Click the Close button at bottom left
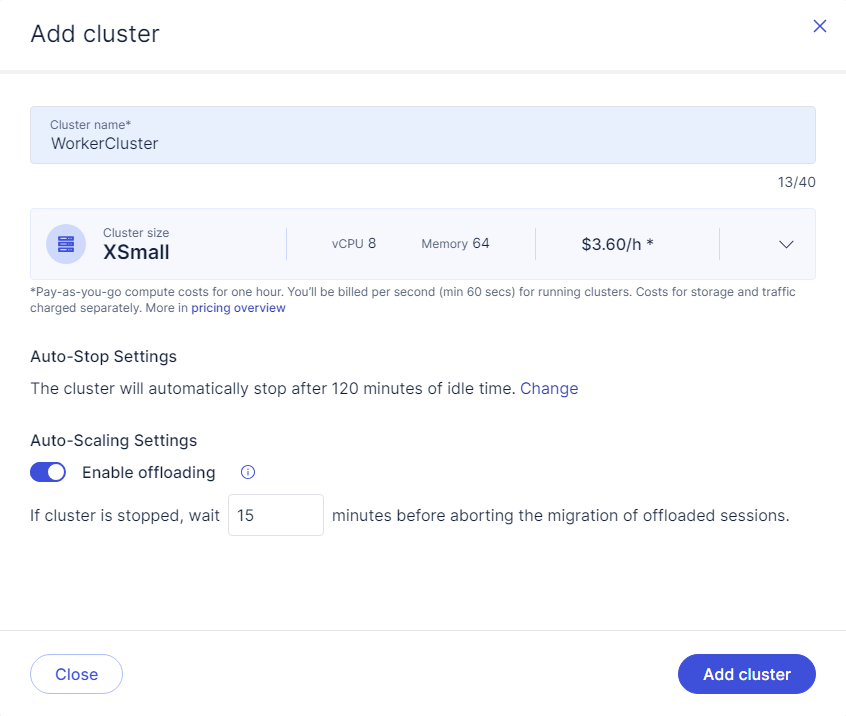This screenshot has height=716, width=846. coord(76,674)
